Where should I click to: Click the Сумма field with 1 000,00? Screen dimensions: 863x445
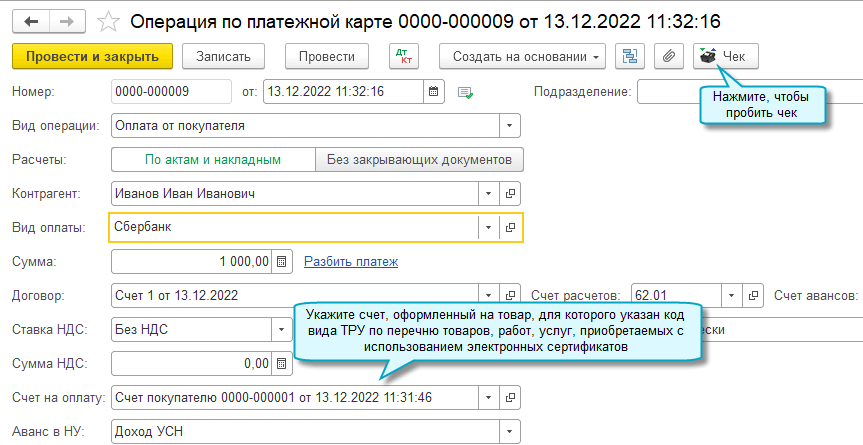point(192,261)
